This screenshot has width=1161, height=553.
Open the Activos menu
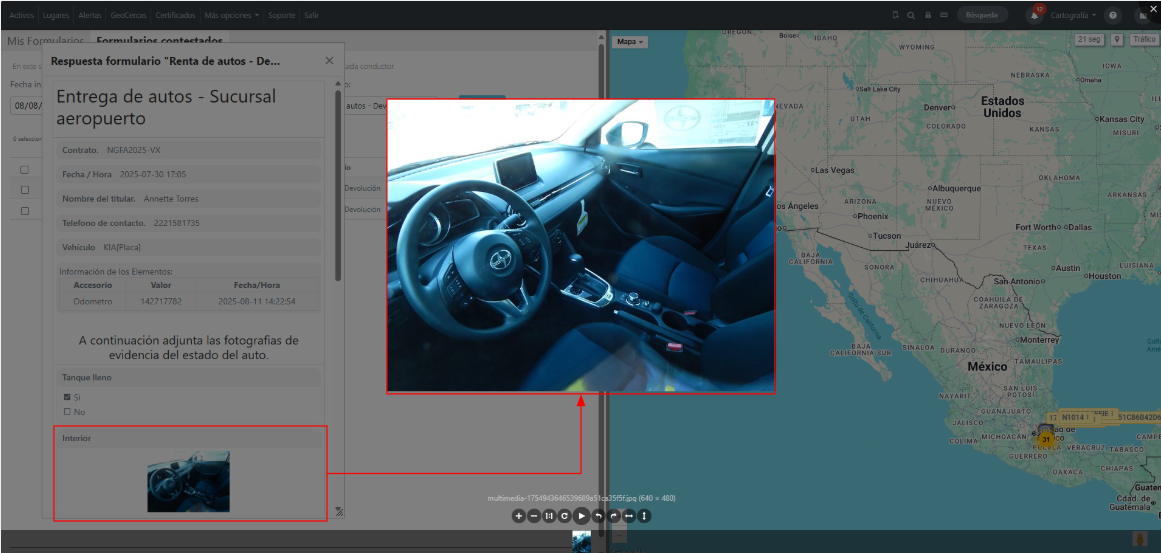pos(22,15)
